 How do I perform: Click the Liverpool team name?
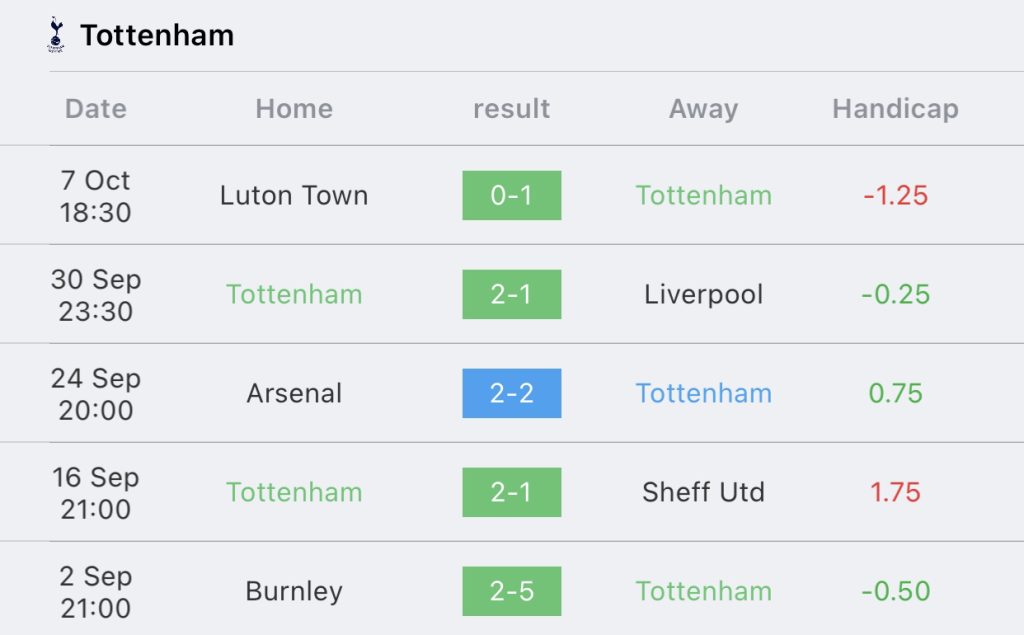703,295
